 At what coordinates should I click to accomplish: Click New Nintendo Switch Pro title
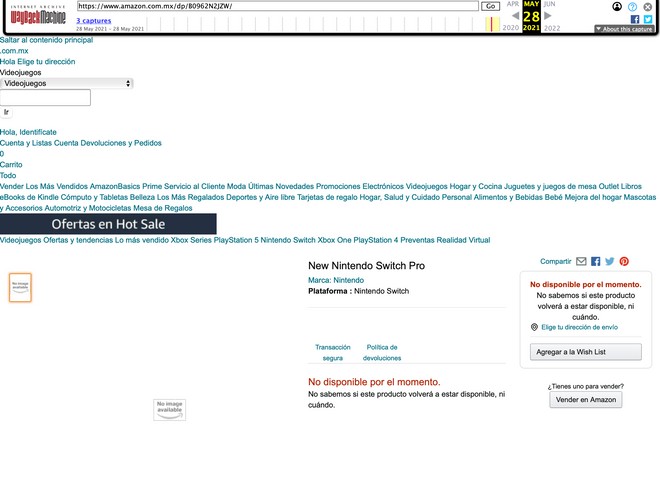click(x=367, y=266)
